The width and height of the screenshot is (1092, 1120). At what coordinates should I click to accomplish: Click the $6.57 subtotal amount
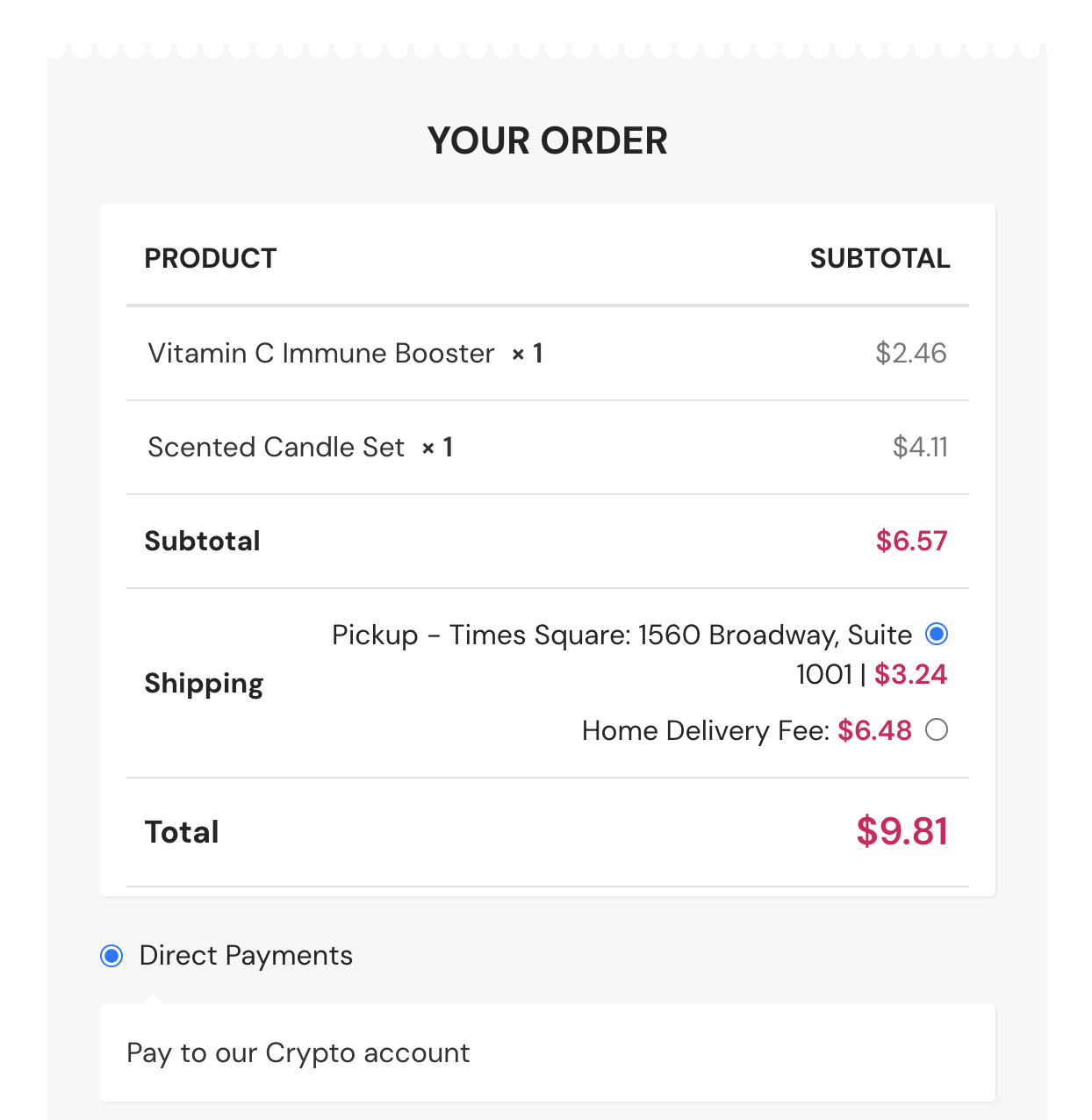point(911,542)
